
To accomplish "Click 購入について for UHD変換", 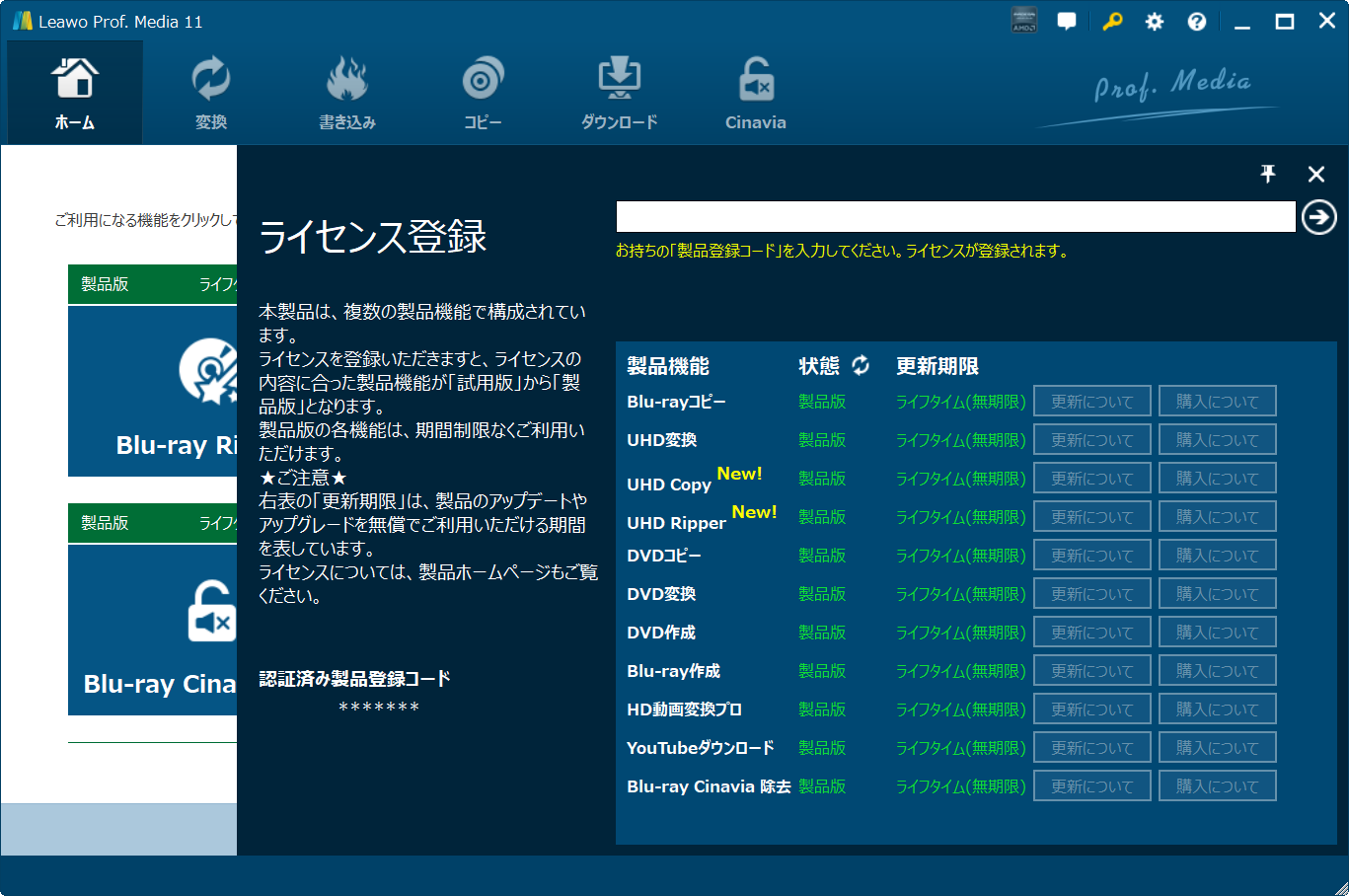I will (1217, 440).
